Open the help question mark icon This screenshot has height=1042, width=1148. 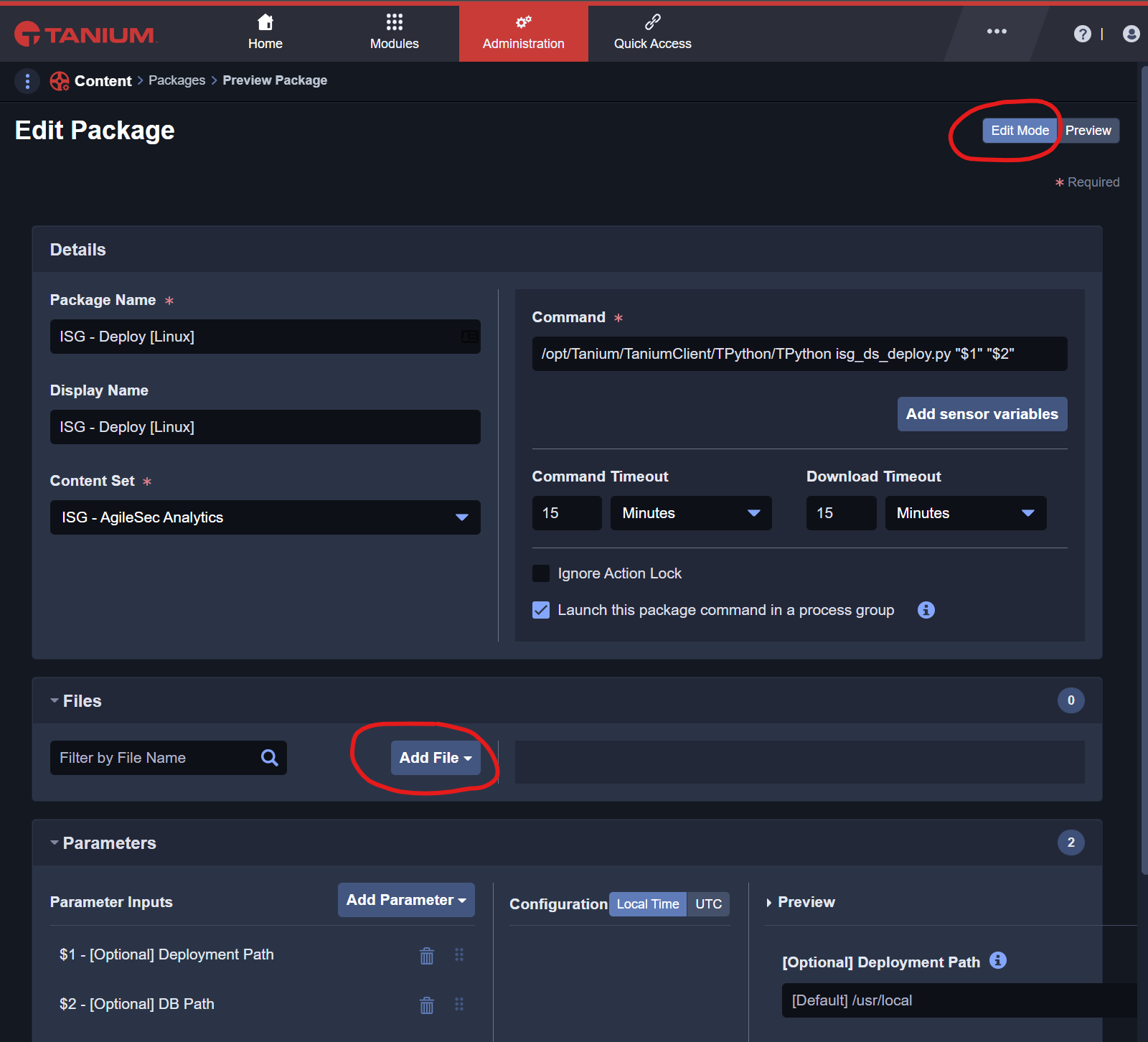pyautogui.click(x=1082, y=34)
